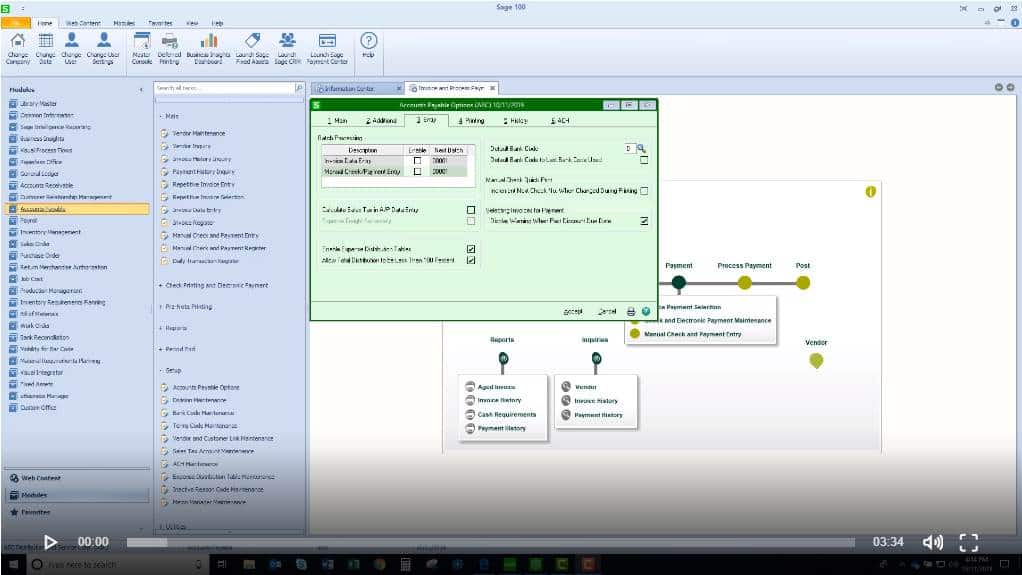Click the Cancel button in dialog
Viewport: 1022px width, 575px height.
(607, 311)
